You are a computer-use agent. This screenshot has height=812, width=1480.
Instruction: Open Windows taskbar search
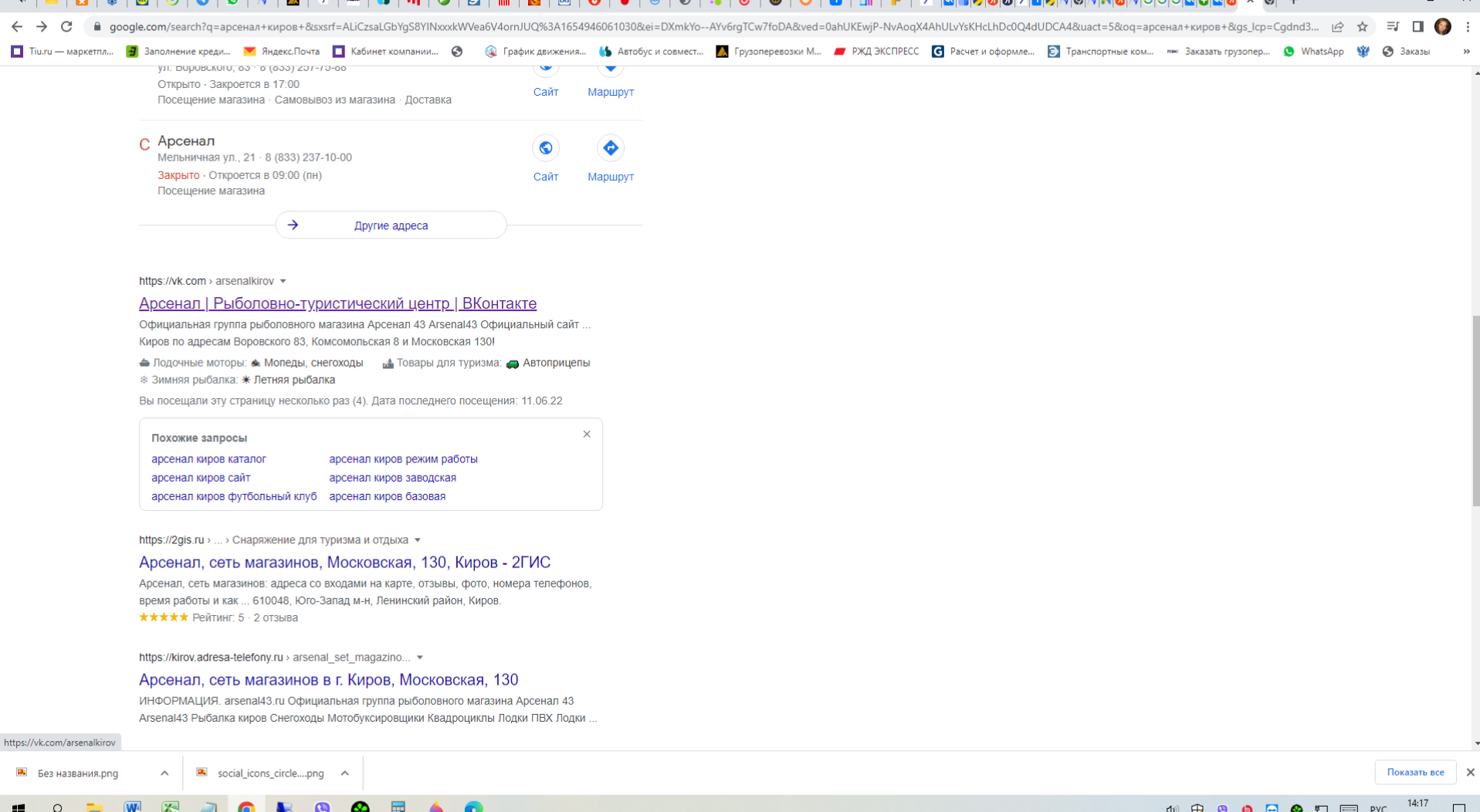click(58, 807)
